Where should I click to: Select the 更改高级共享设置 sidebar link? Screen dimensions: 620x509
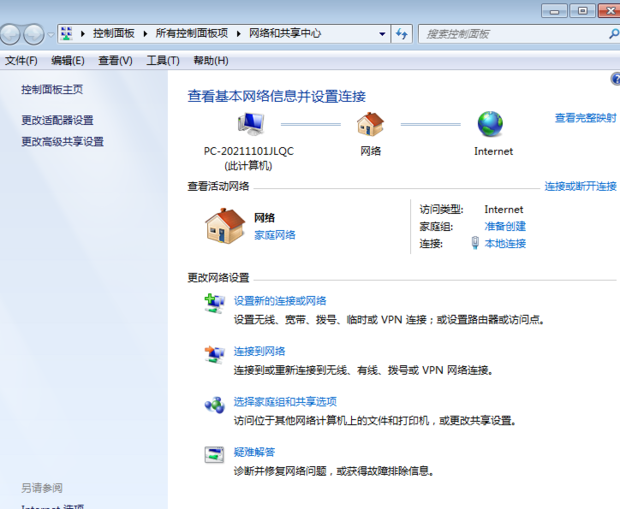[62, 142]
